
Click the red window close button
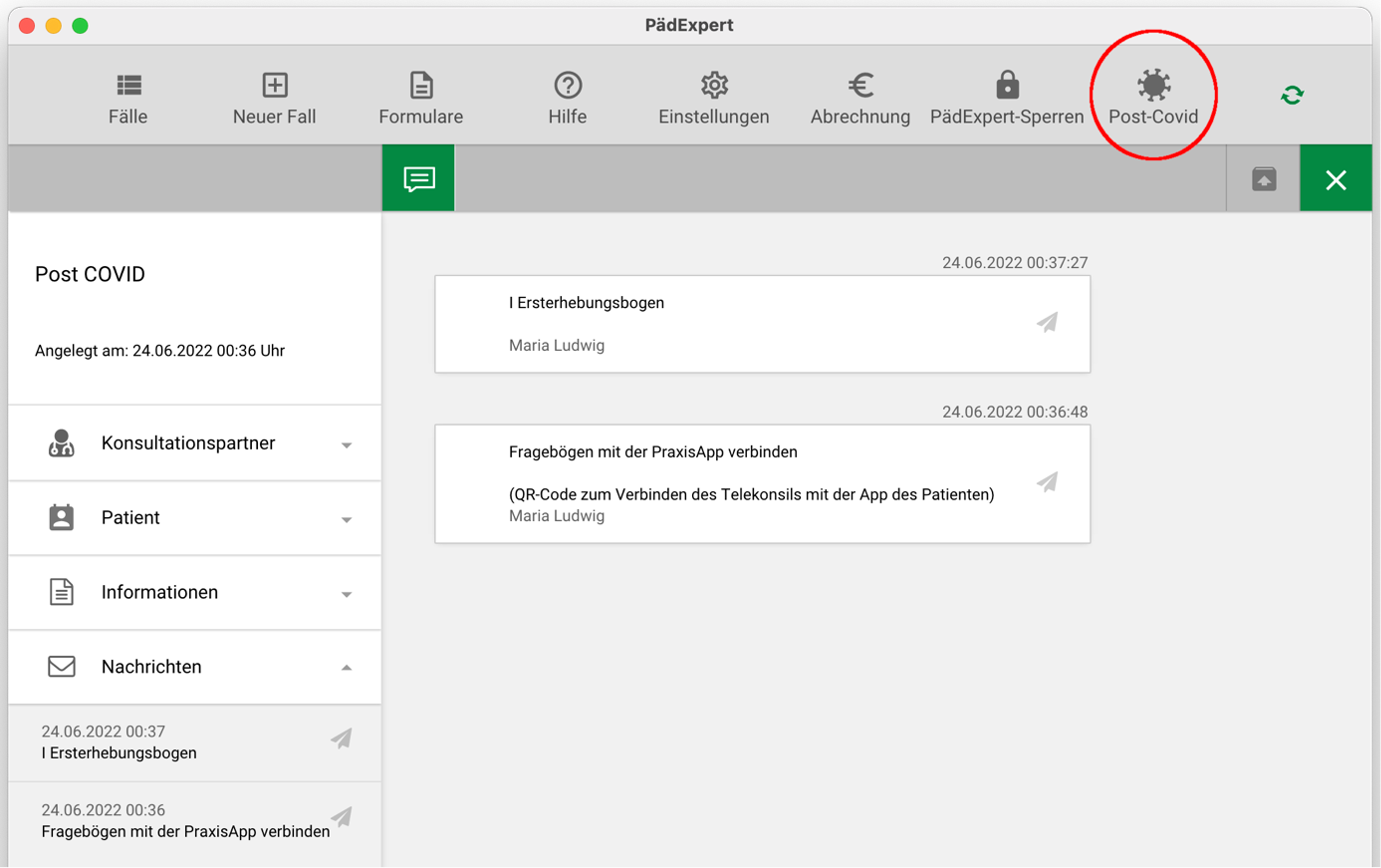pos(27,26)
